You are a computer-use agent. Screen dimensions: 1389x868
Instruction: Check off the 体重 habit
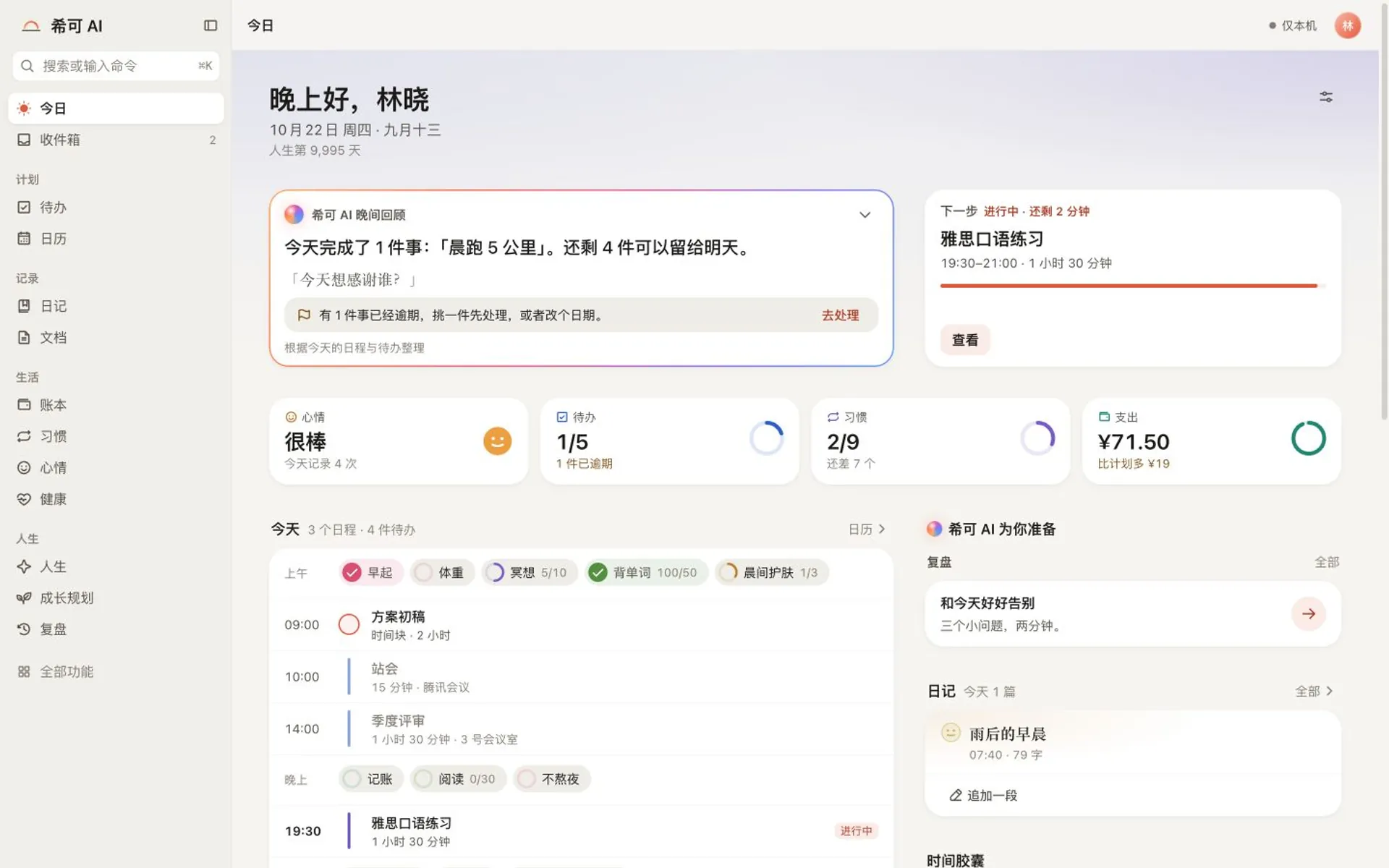442,572
